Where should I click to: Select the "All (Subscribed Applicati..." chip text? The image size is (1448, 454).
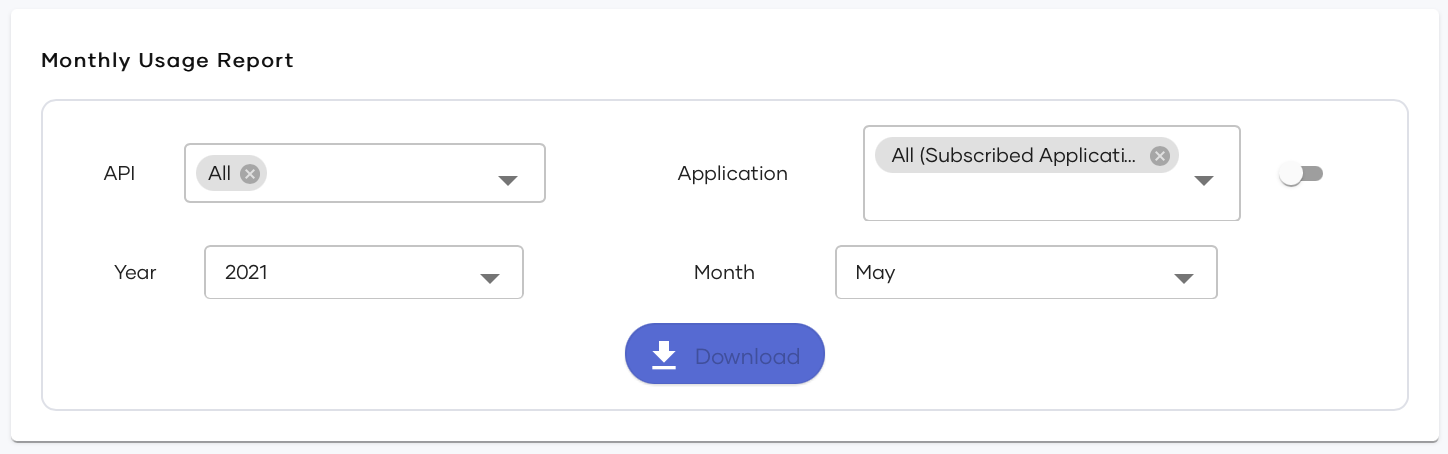pos(1014,156)
